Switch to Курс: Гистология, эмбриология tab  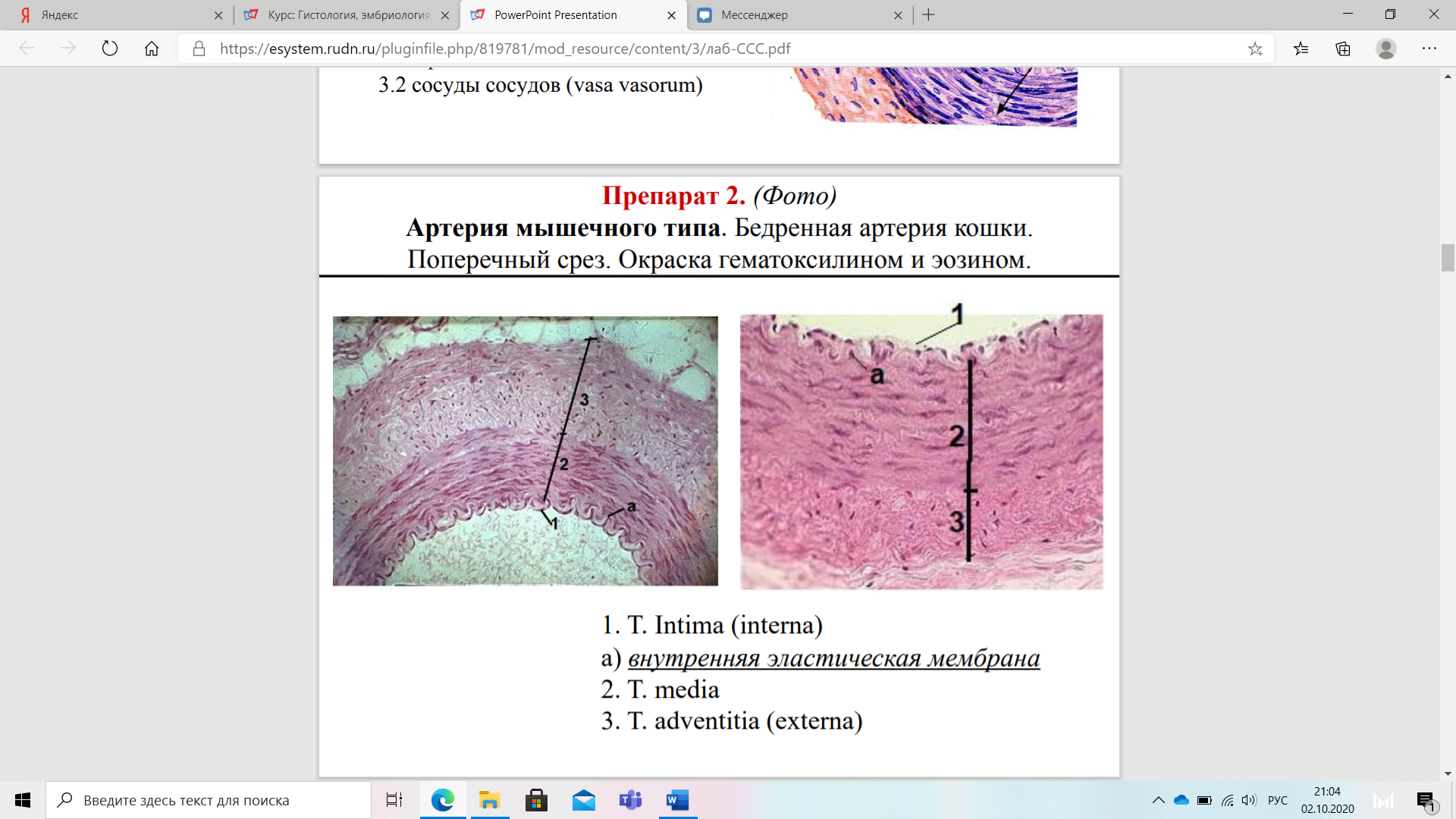click(x=347, y=15)
